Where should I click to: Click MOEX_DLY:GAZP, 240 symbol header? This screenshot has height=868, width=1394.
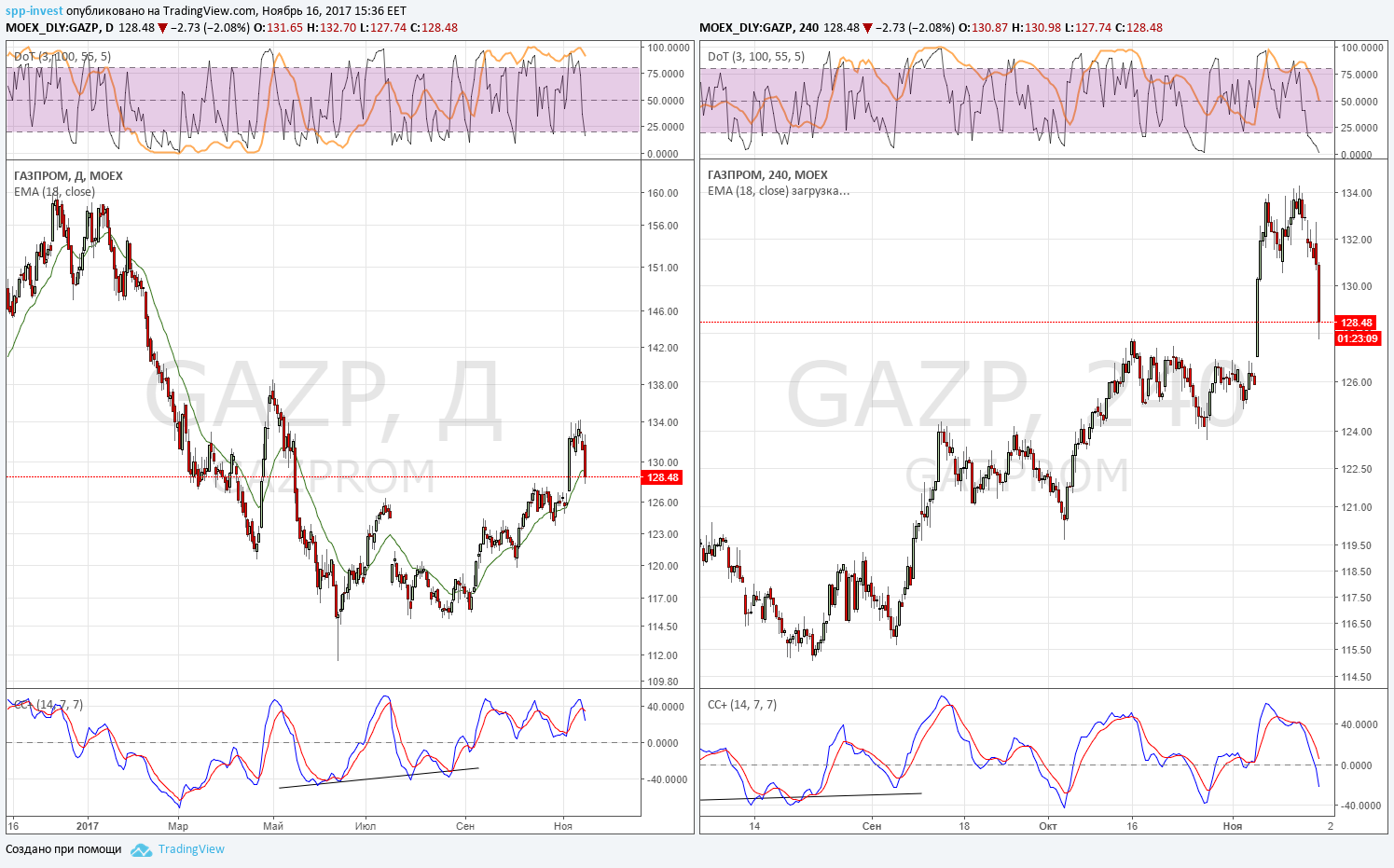click(x=759, y=27)
